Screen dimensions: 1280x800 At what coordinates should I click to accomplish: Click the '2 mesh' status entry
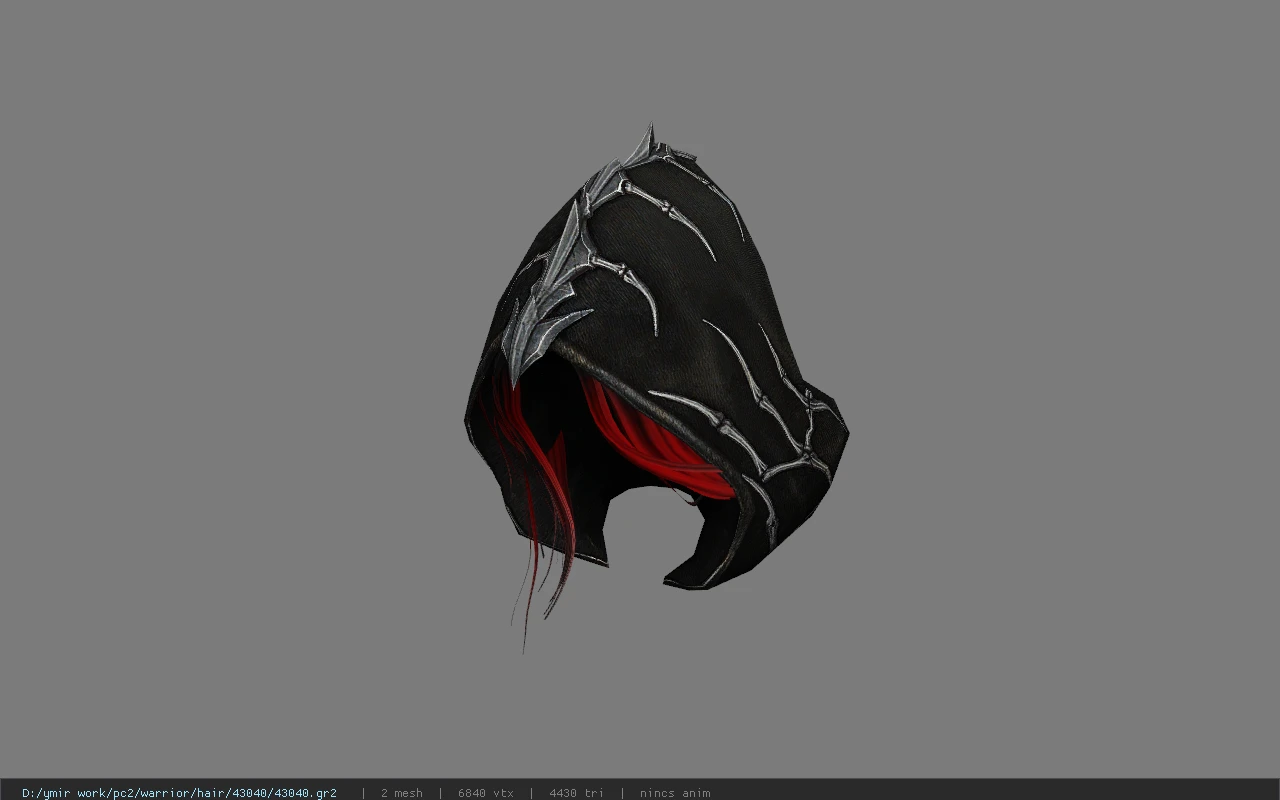coord(401,793)
